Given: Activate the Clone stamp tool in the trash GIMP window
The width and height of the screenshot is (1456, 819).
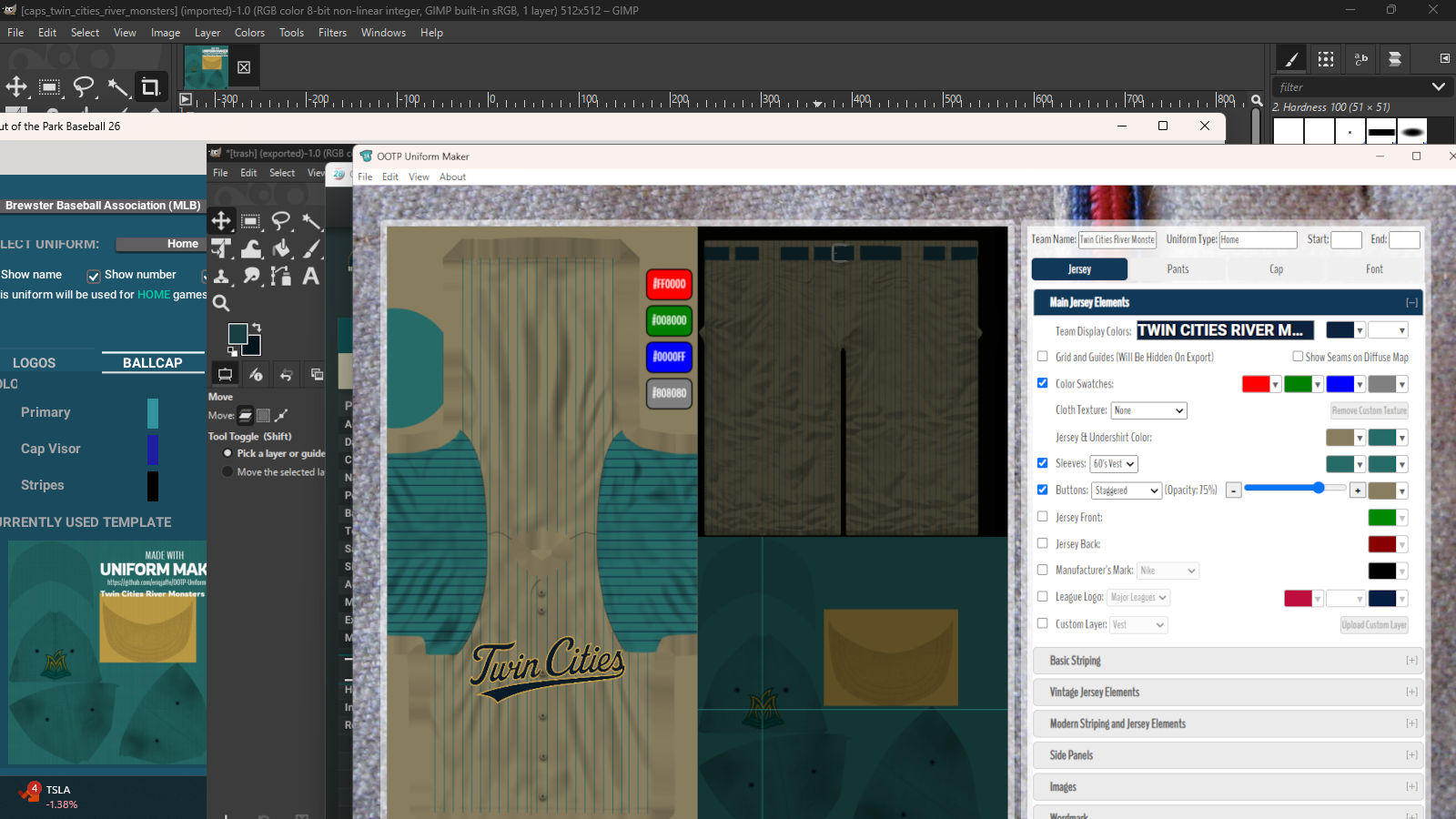Looking at the screenshot, I should coord(221,276).
